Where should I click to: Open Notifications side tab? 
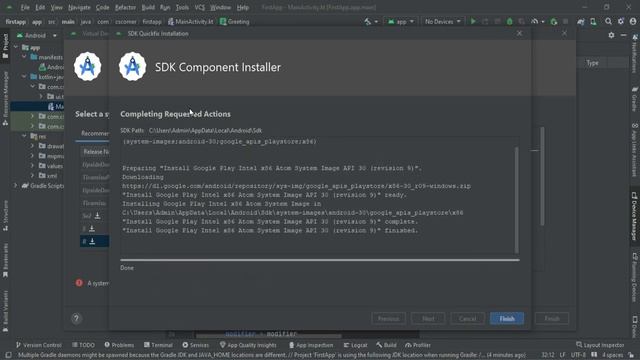pos(635,54)
